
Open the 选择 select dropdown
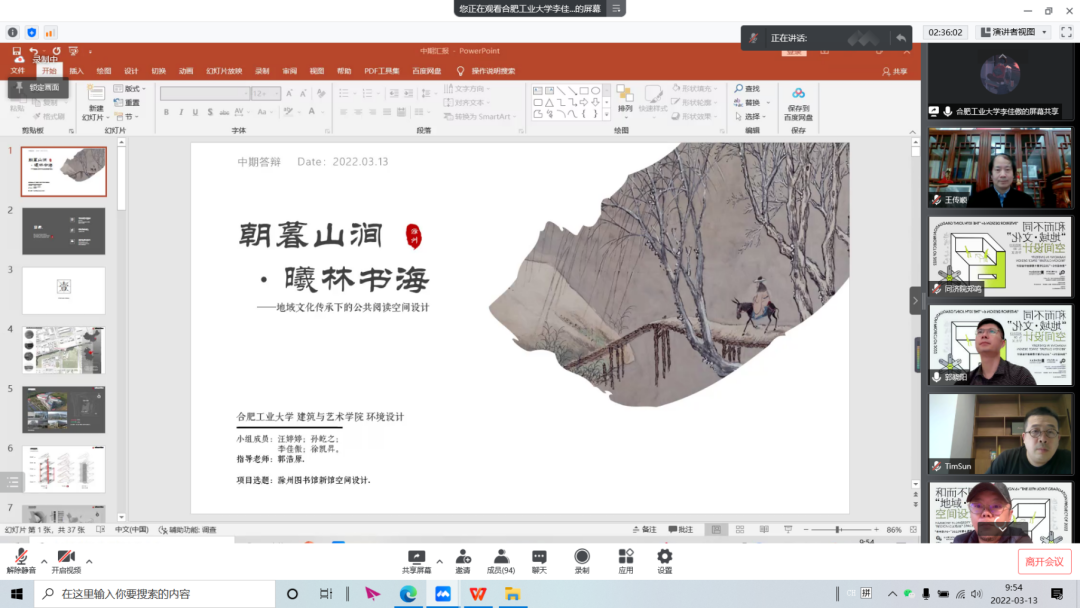click(x=750, y=116)
